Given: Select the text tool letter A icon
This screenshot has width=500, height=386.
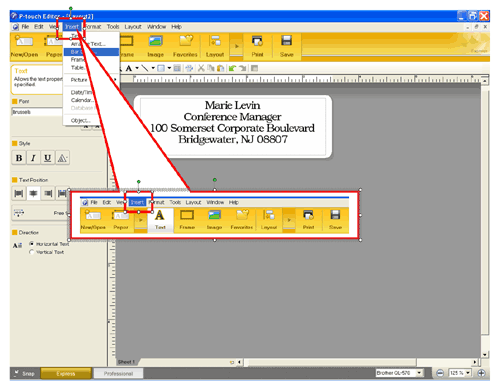Looking at the screenshot, I should click(129, 69).
